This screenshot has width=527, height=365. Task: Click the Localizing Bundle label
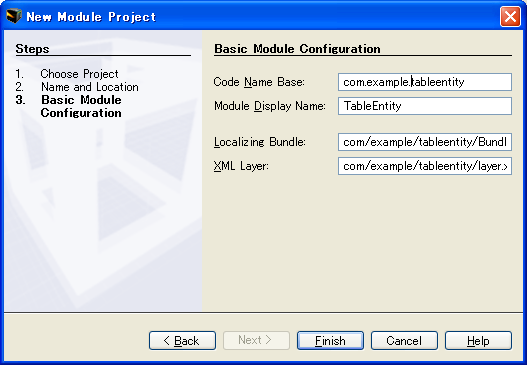[260, 142]
